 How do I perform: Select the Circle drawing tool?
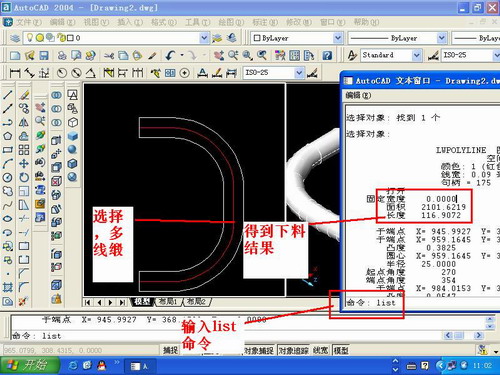pos(8,177)
